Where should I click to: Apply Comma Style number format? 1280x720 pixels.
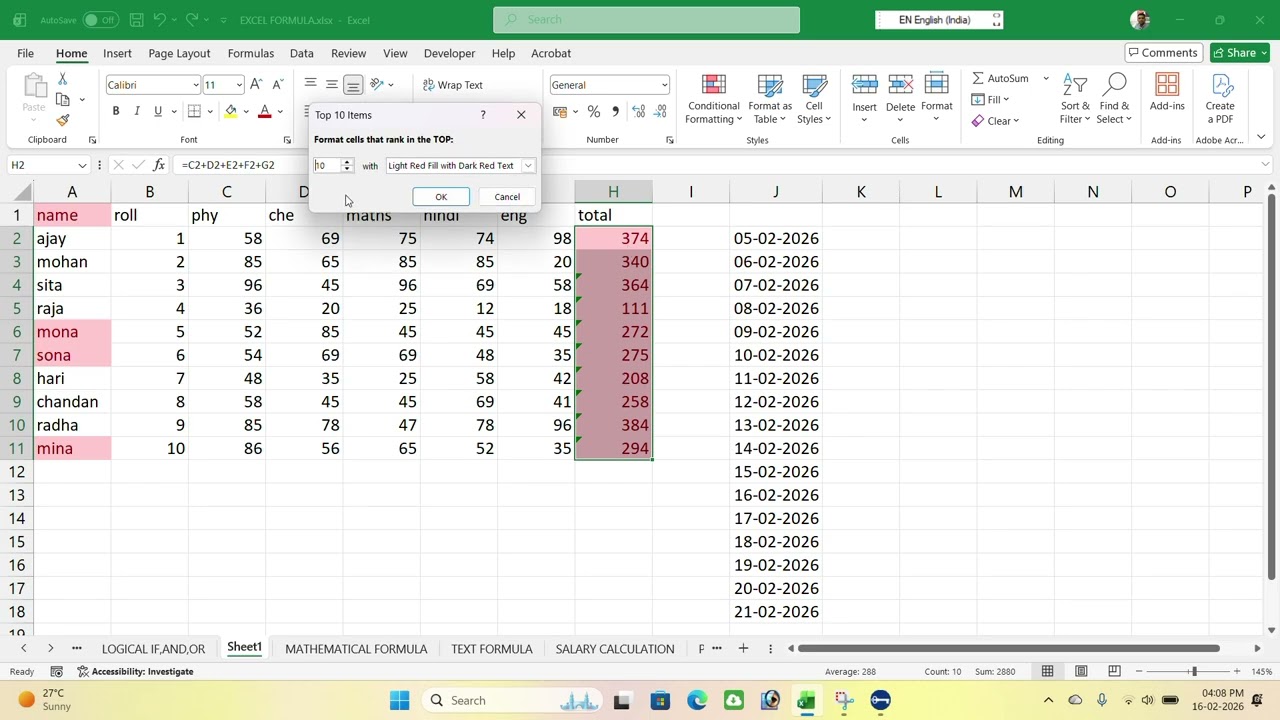(x=615, y=111)
